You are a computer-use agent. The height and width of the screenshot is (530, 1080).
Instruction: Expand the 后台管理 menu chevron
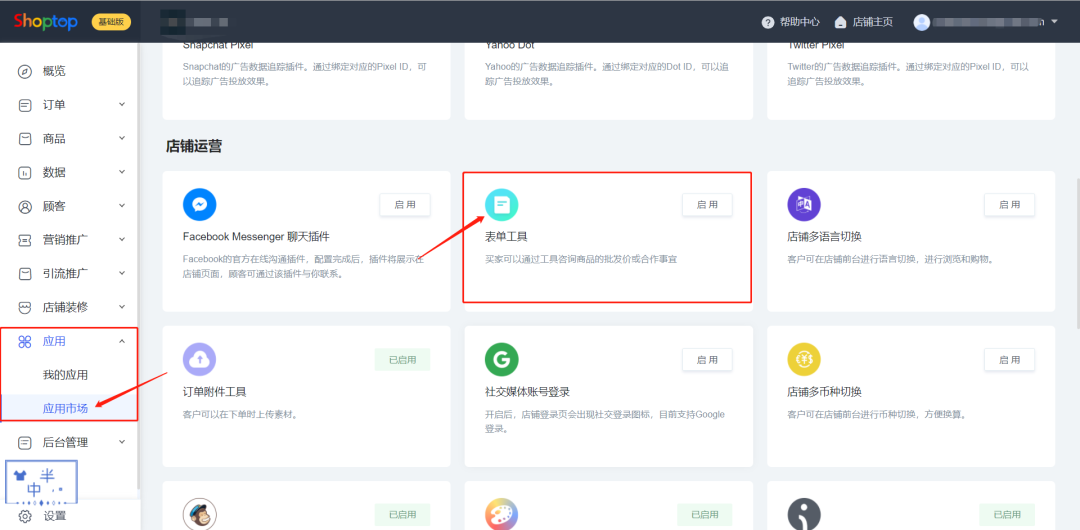tap(122, 442)
